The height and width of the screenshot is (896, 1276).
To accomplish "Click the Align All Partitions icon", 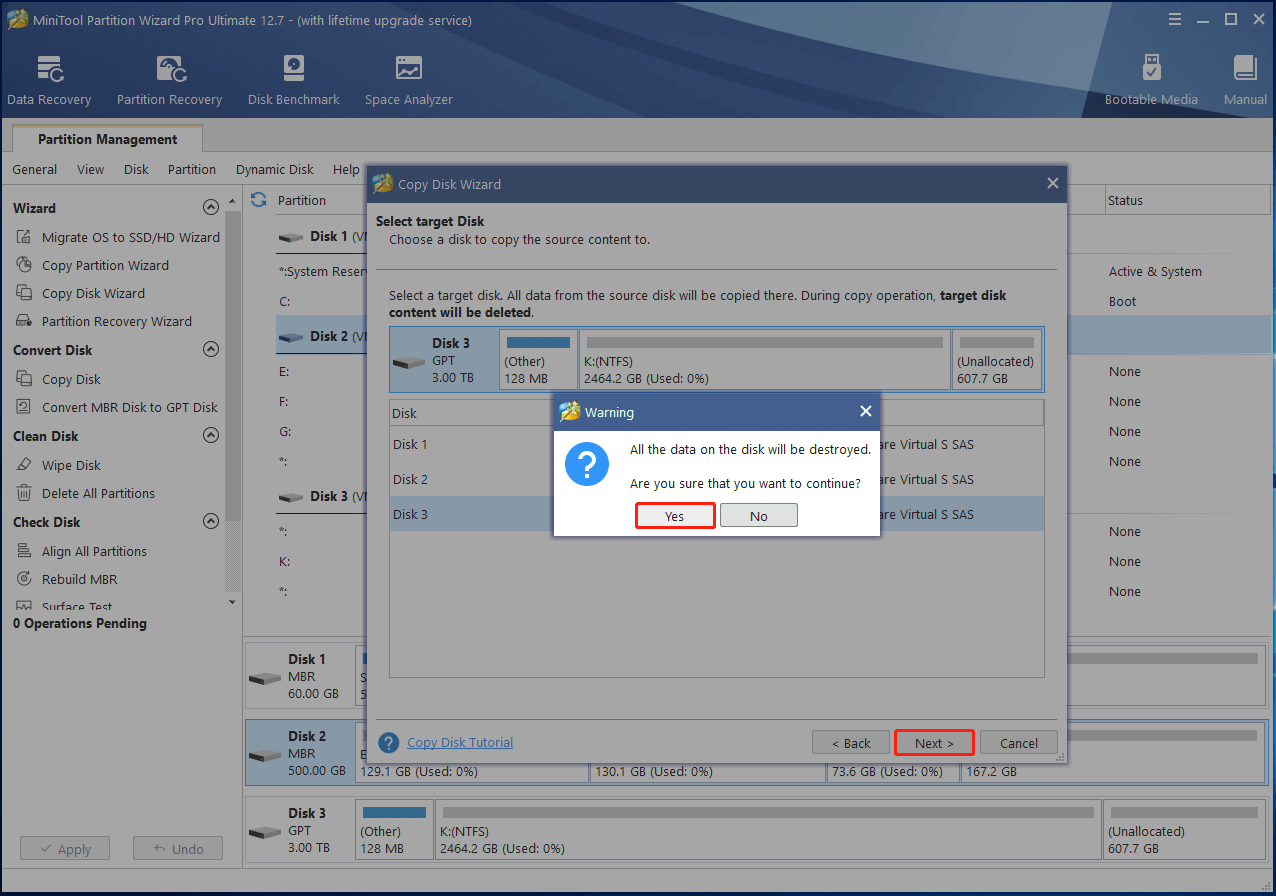I will click(x=24, y=551).
